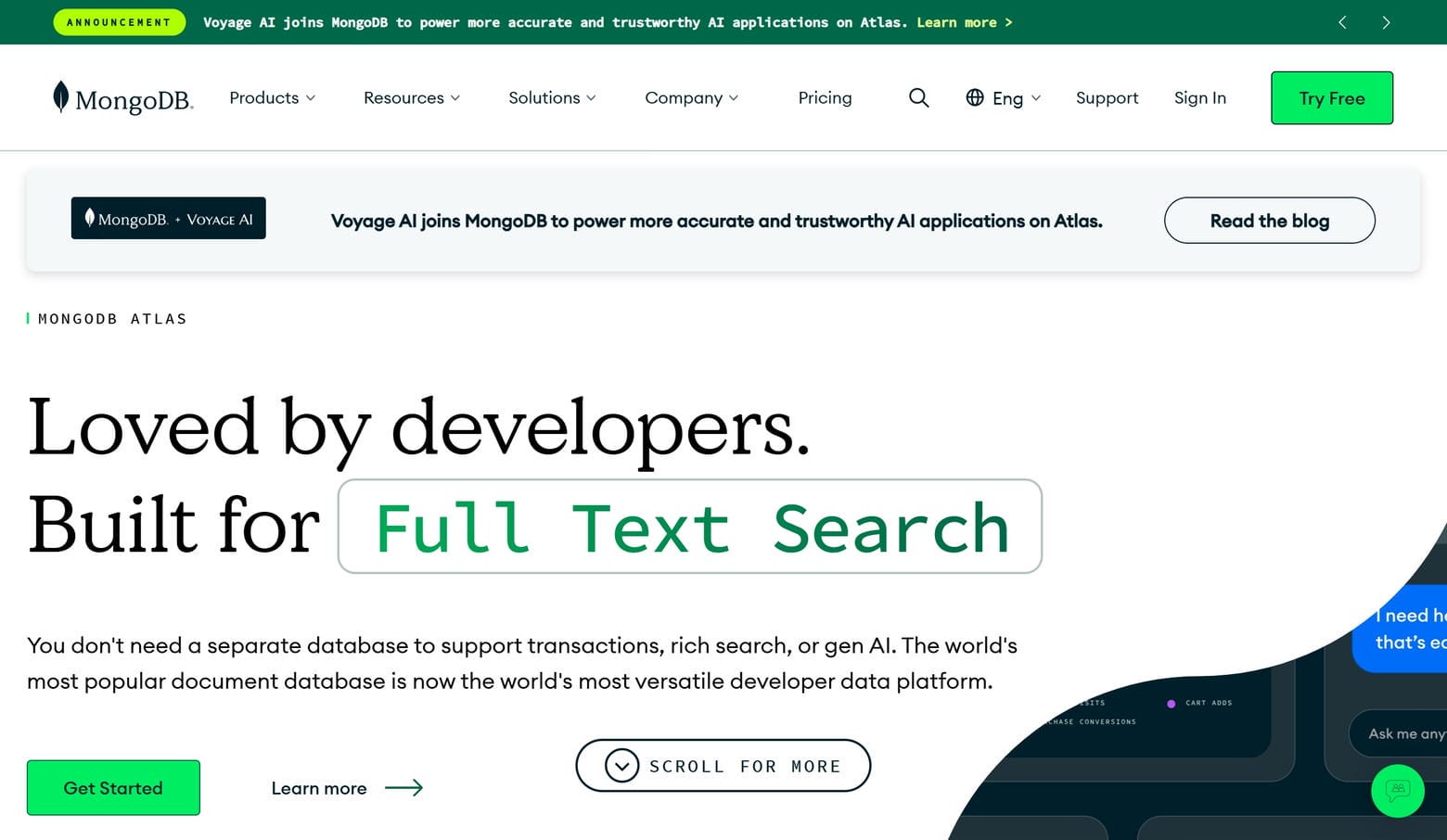
Task: Expand the Solutions menu
Action: [x=553, y=97]
